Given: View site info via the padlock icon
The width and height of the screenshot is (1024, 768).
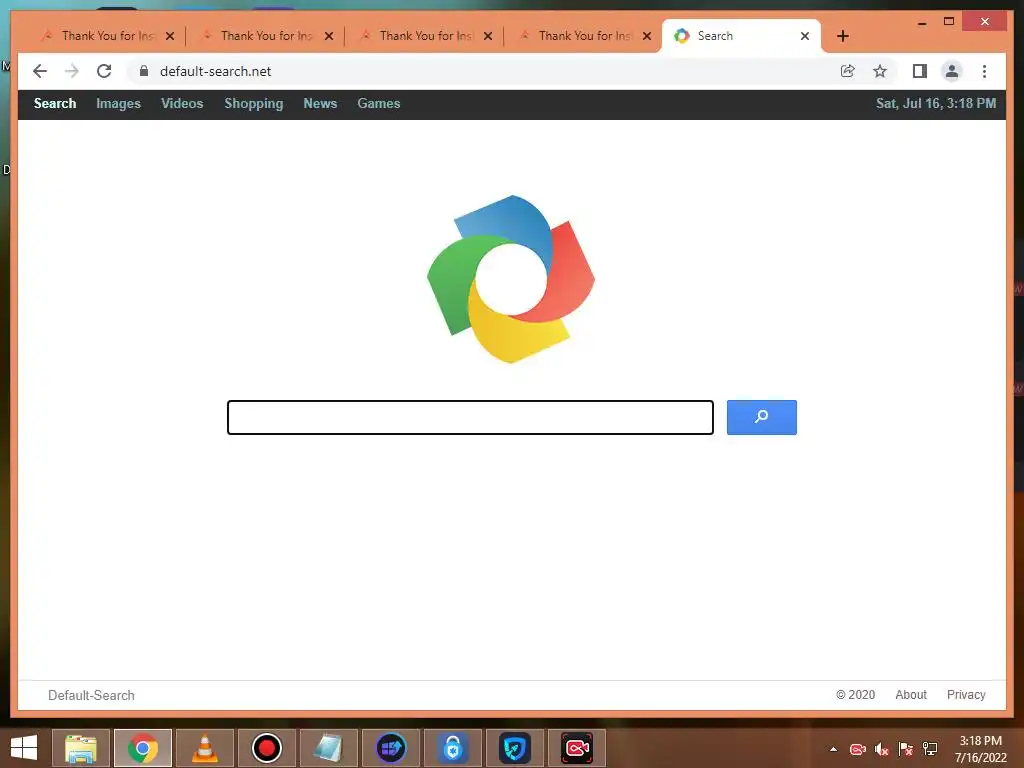Looking at the screenshot, I should (144, 71).
